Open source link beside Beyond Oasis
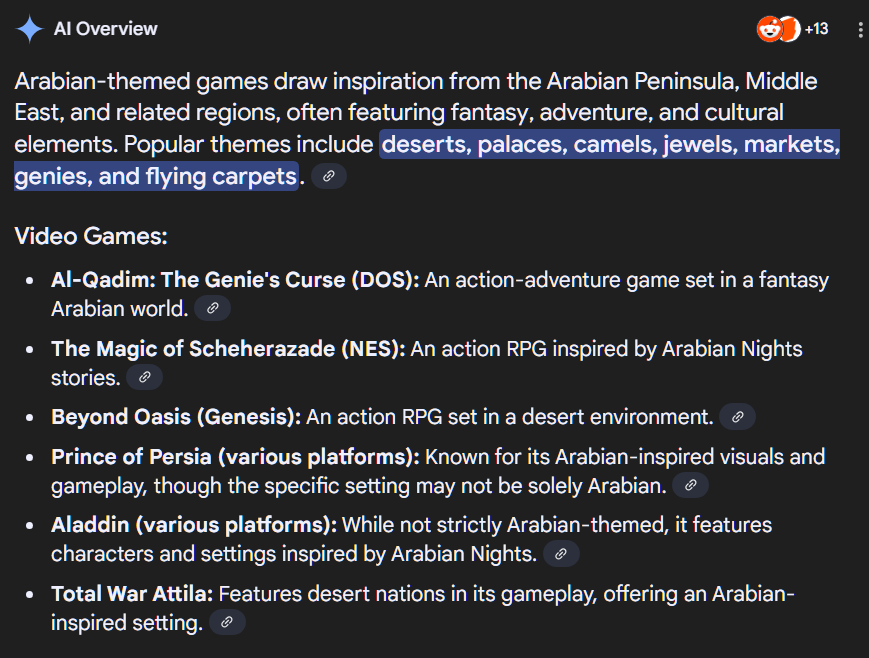869x658 pixels. point(737,417)
